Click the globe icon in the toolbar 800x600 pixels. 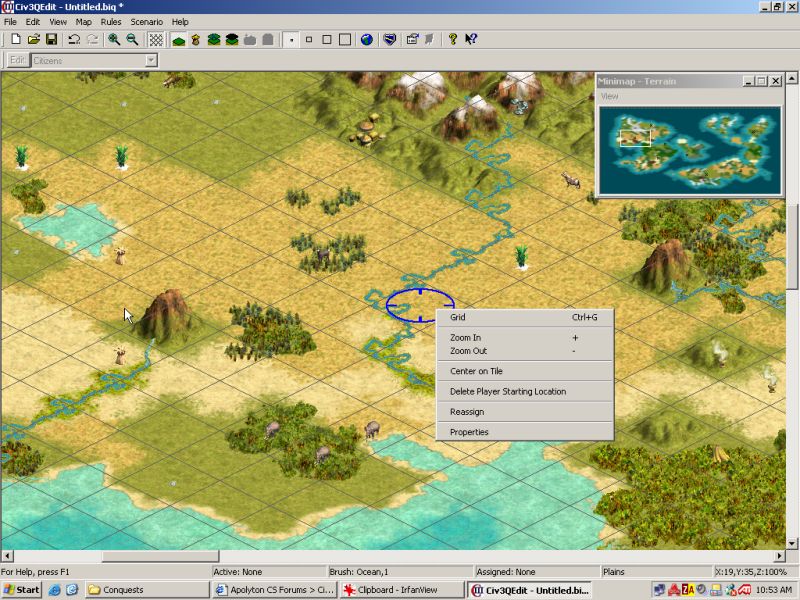[x=367, y=40]
